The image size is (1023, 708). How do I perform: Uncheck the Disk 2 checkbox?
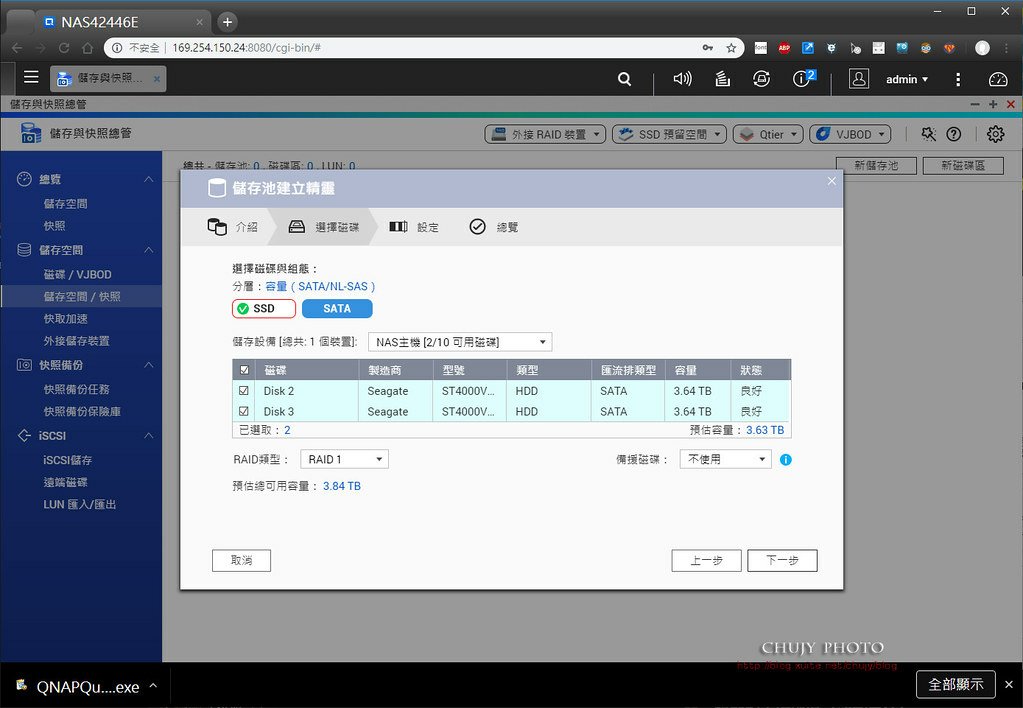pyautogui.click(x=244, y=391)
